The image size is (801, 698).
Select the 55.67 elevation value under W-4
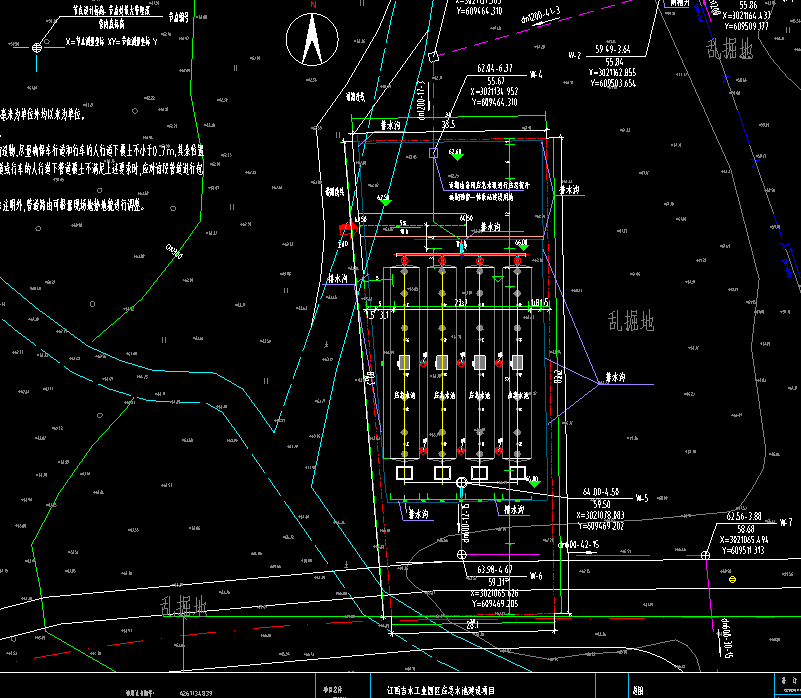tap(496, 81)
